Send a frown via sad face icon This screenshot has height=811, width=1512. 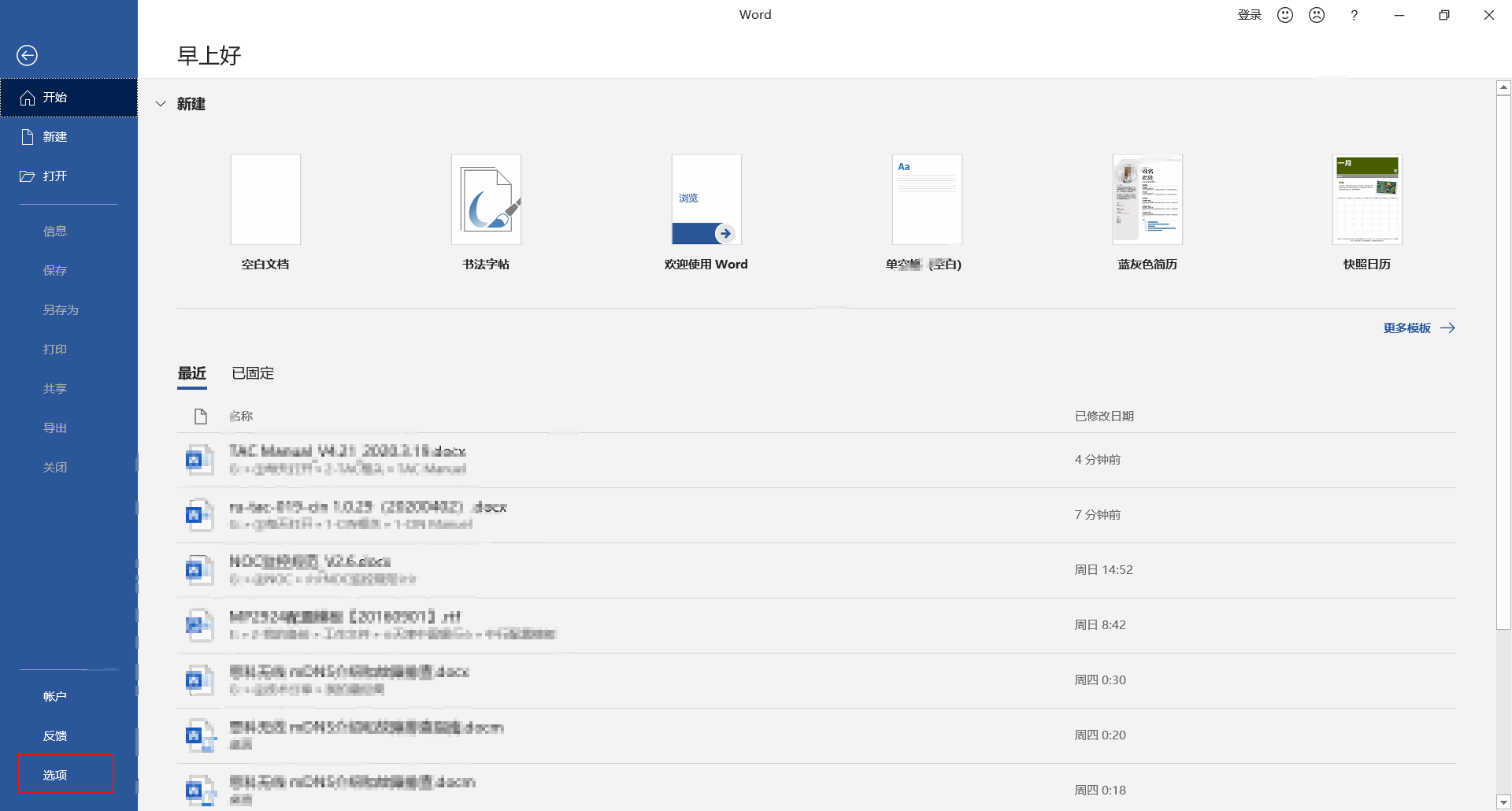(1317, 15)
